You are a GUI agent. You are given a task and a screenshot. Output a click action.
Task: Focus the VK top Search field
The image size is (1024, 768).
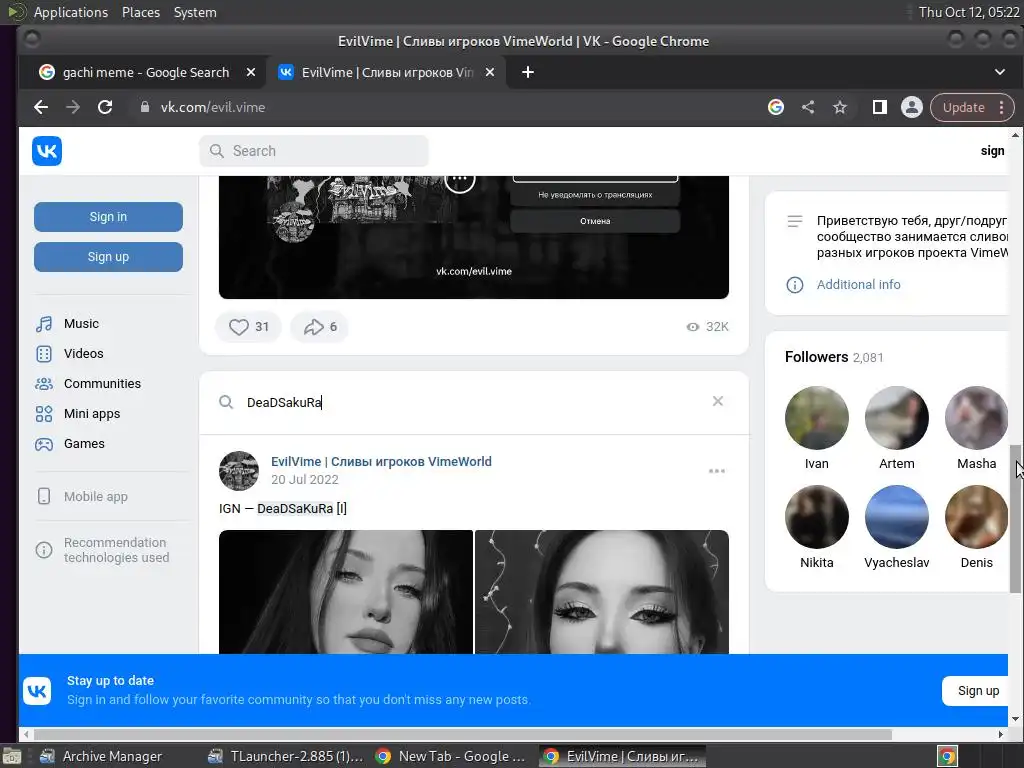click(x=313, y=151)
